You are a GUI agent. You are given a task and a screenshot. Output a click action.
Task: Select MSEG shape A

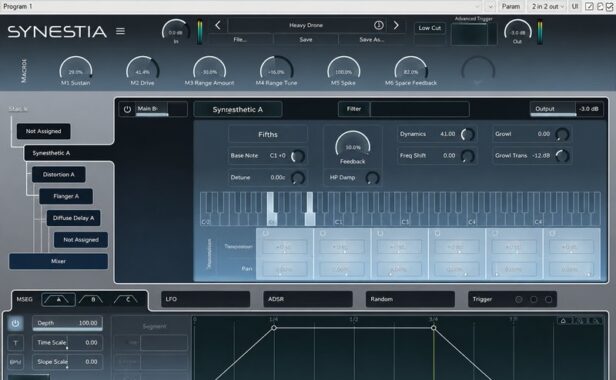59,299
